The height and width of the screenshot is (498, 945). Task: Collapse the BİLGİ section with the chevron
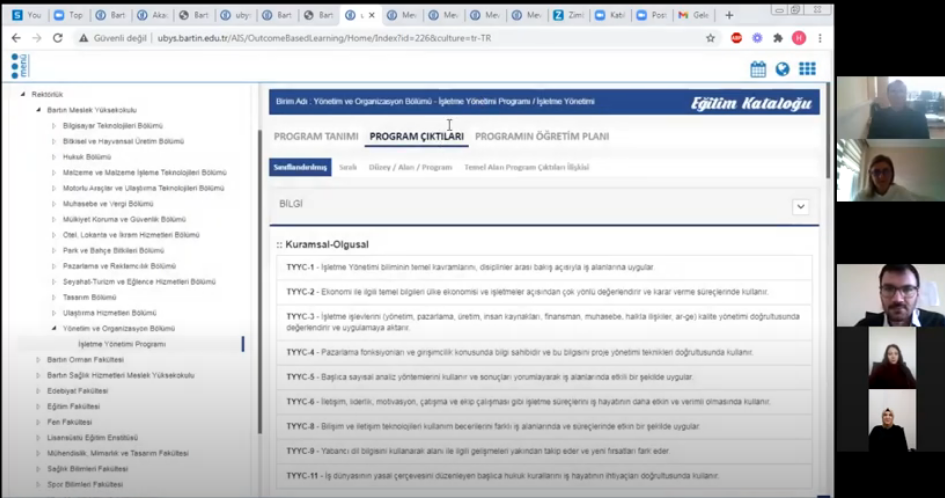[800, 206]
